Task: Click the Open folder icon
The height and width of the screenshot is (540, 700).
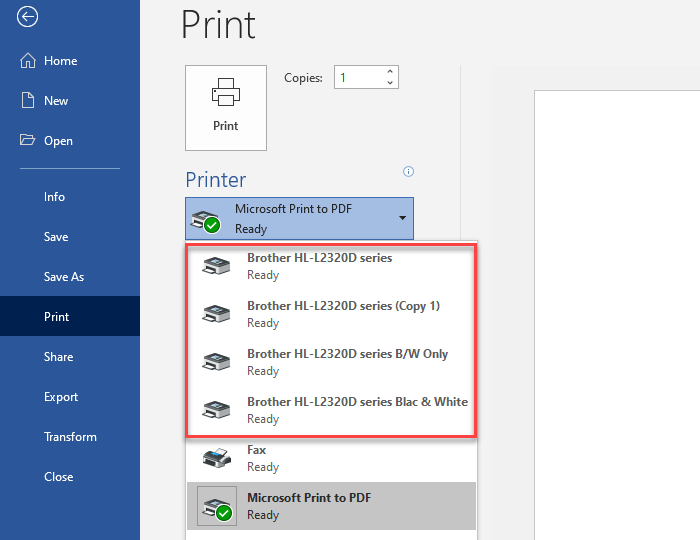Action: [27, 140]
